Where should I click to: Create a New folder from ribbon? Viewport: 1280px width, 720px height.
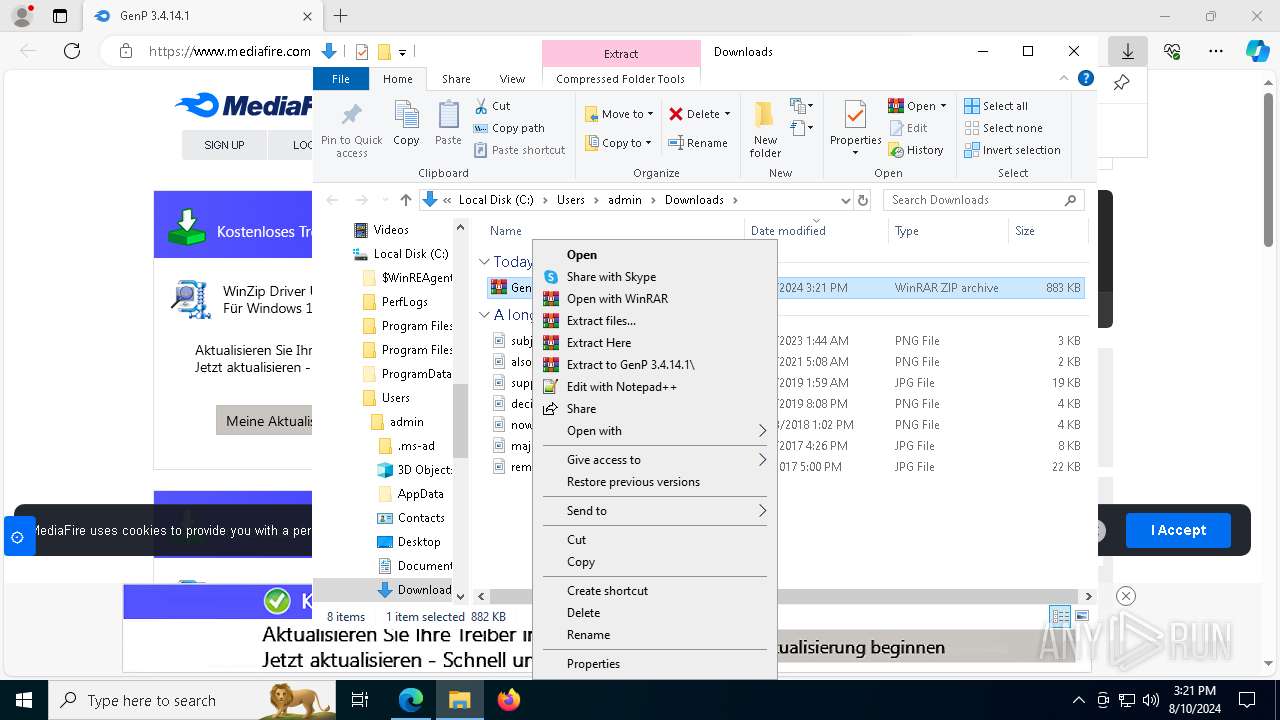765,130
